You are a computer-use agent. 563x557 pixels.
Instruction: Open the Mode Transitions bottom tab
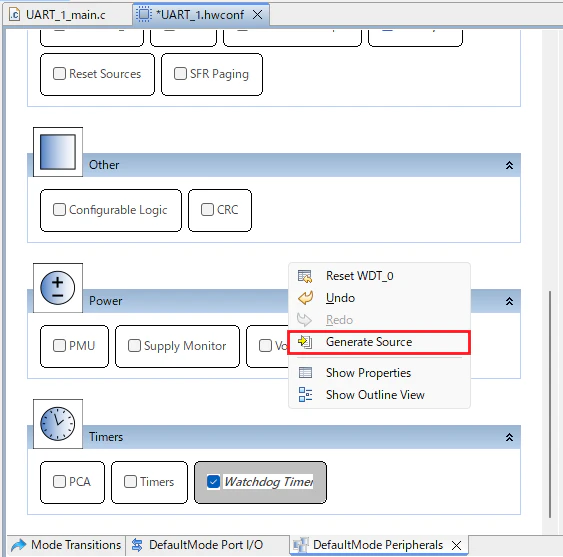click(x=66, y=545)
